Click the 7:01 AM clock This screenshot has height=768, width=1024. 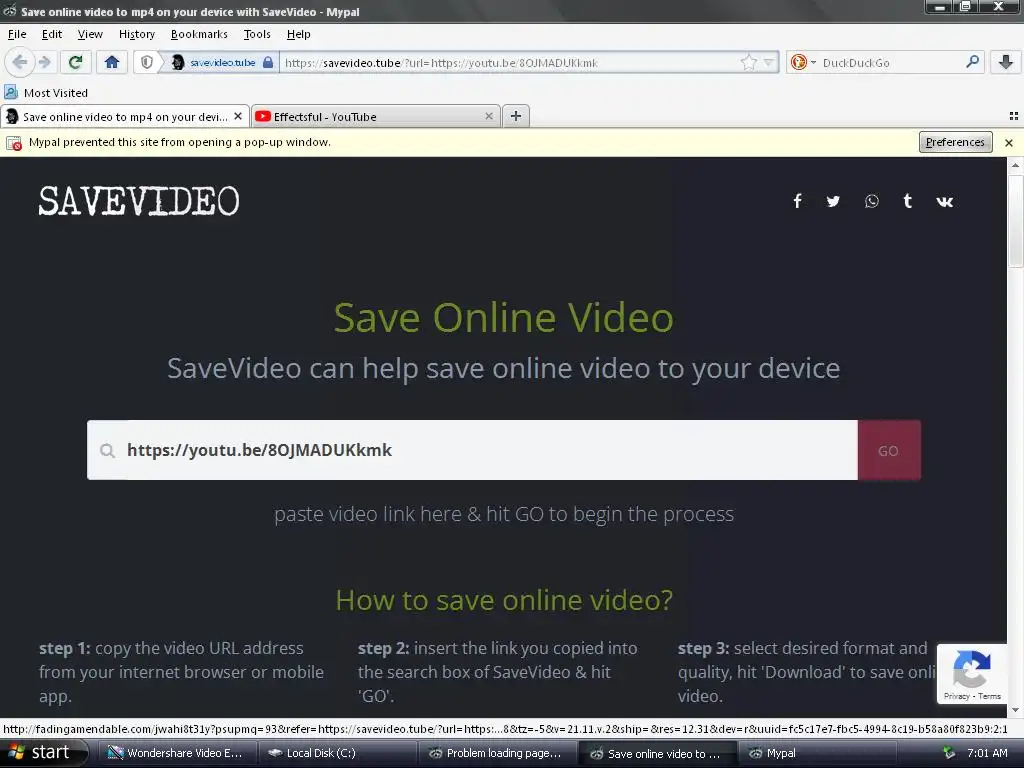tap(987, 753)
